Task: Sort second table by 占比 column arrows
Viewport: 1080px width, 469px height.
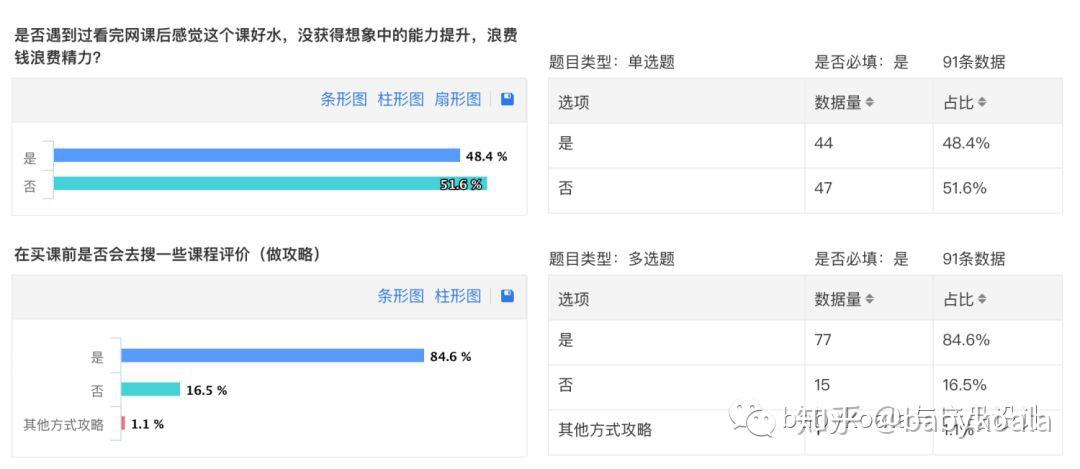Action: [982, 299]
